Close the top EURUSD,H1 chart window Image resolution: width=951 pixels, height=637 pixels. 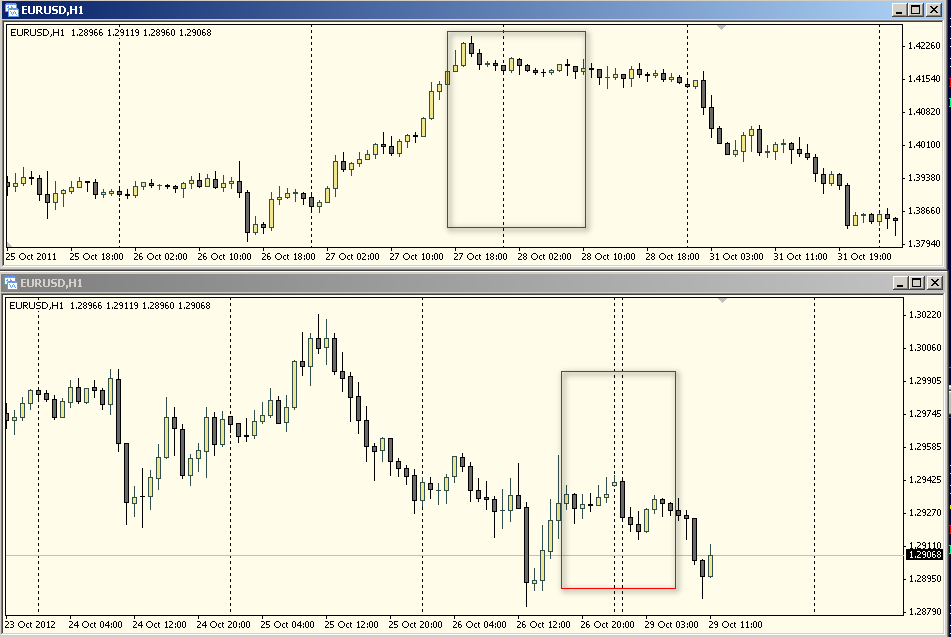click(934, 10)
